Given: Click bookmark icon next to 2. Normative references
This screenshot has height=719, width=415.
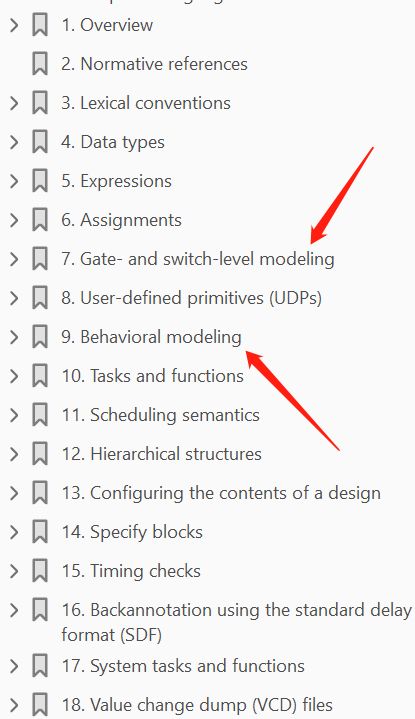Looking at the screenshot, I should [40, 64].
